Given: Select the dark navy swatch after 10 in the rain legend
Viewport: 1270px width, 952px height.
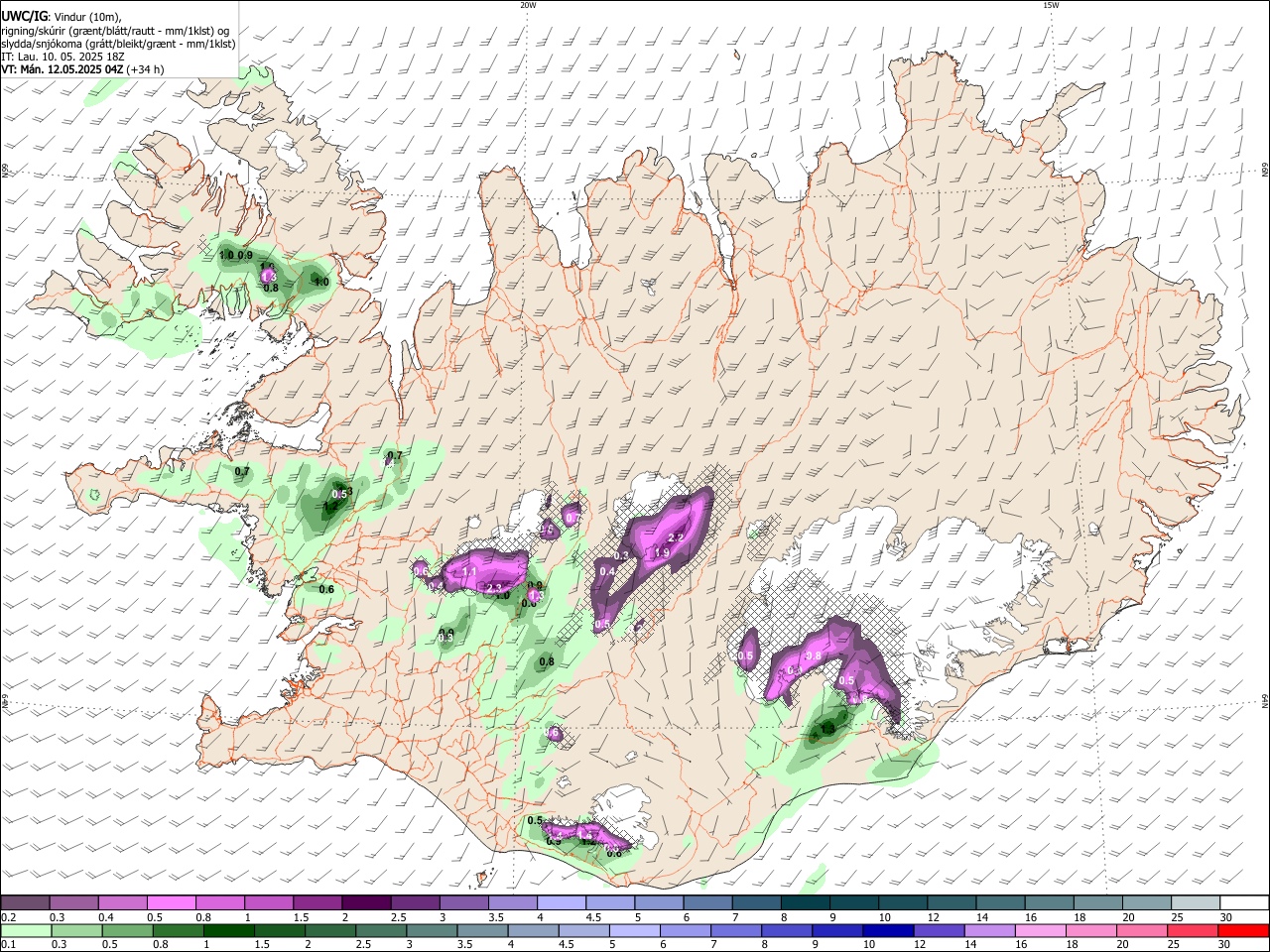Looking at the screenshot, I should coord(888,931).
